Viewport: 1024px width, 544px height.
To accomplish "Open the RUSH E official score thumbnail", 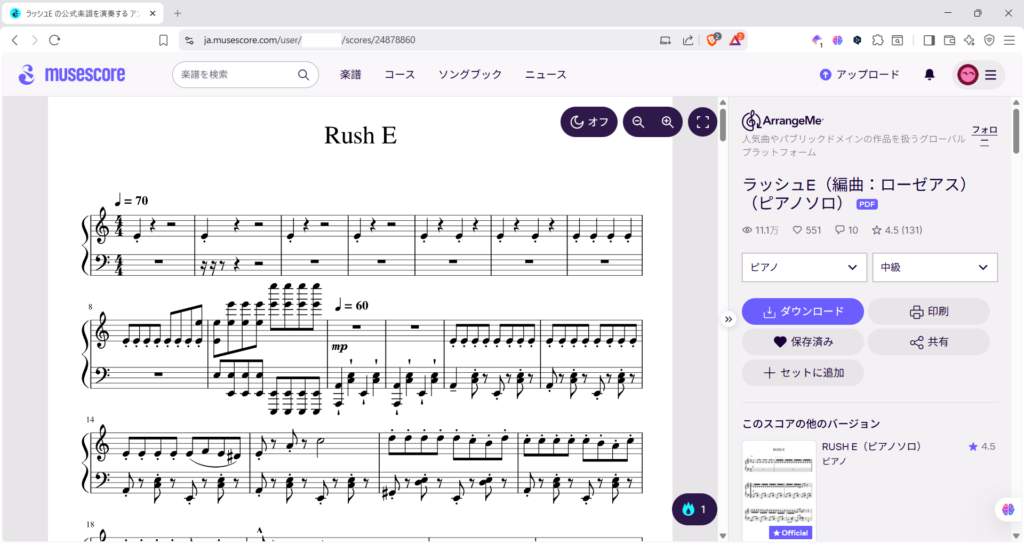I will (776, 491).
